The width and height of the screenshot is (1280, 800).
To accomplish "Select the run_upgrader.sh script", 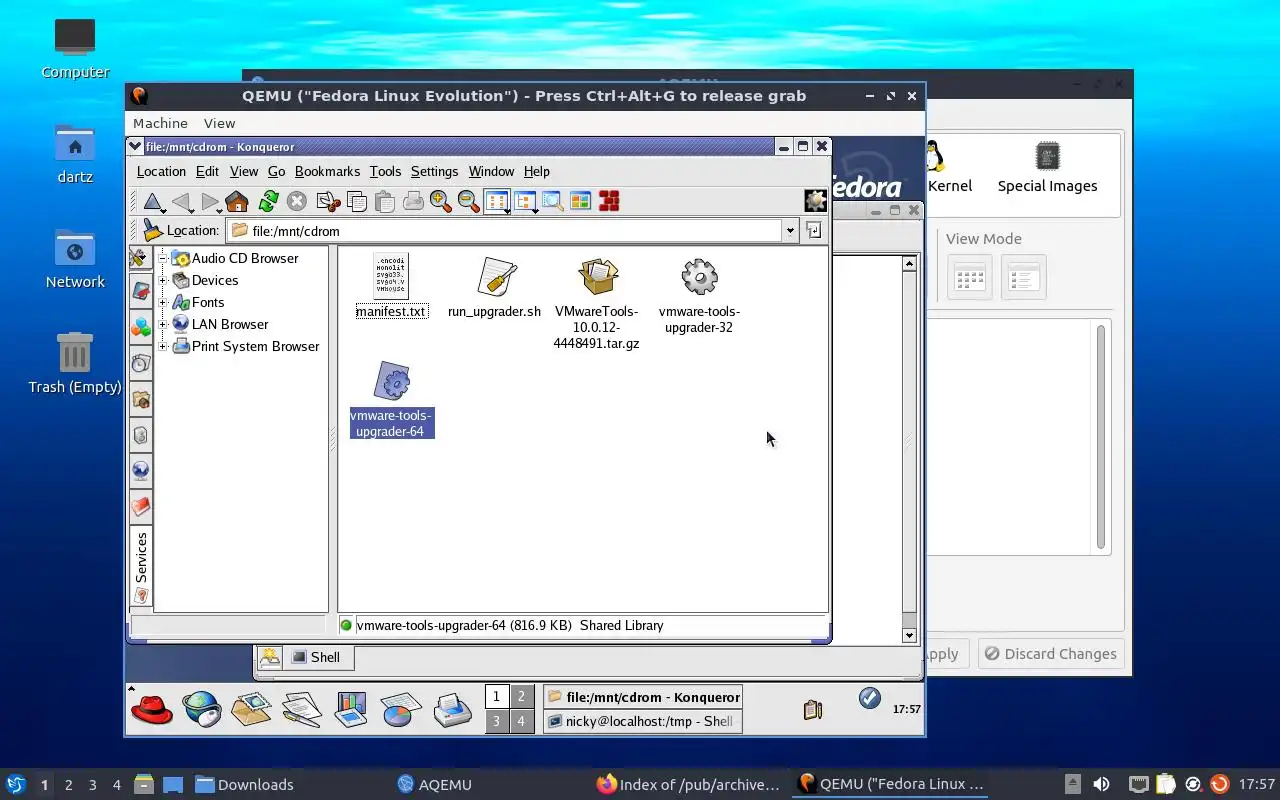I will click(494, 287).
